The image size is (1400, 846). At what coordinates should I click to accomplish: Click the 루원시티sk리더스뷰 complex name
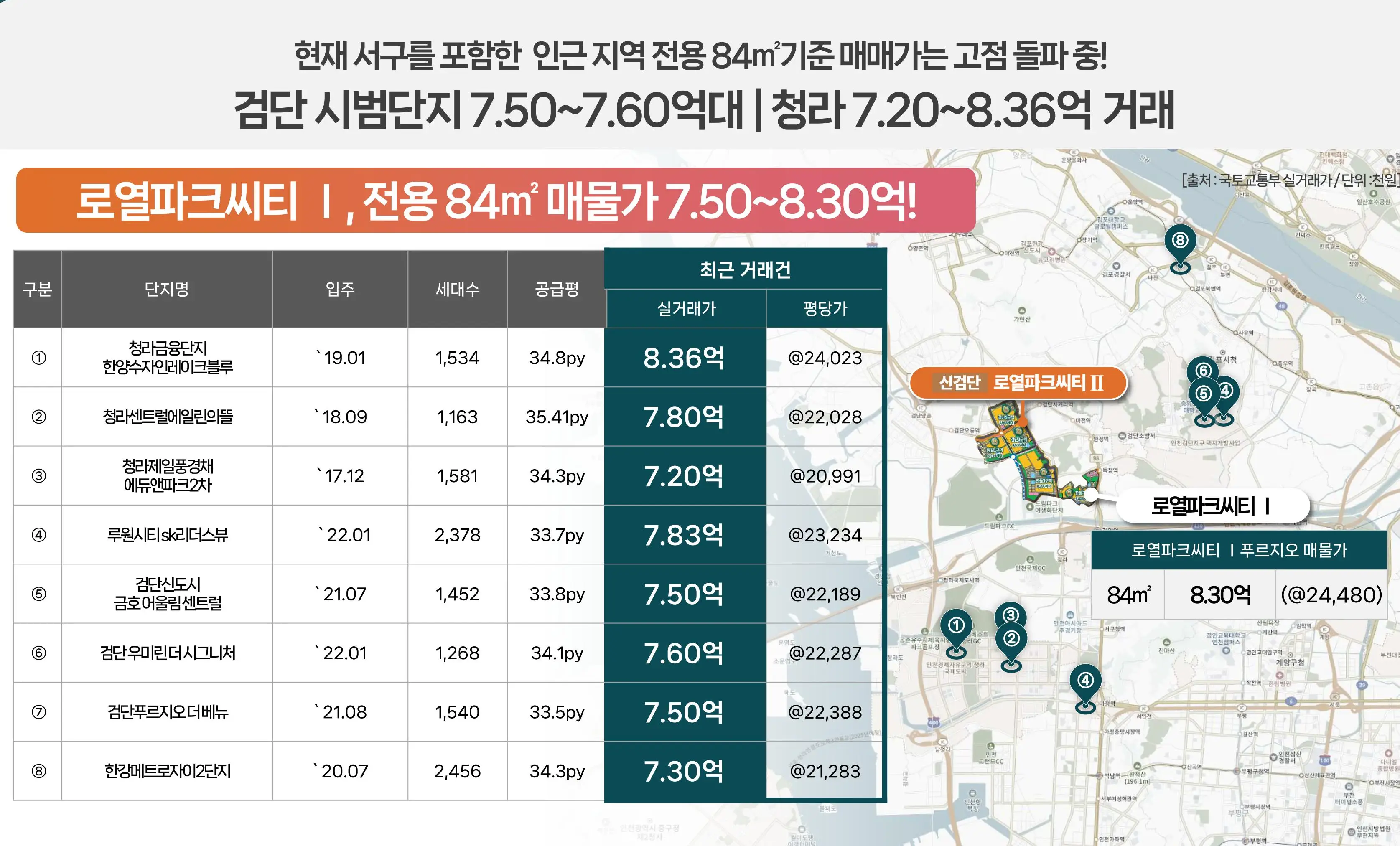pyautogui.click(x=167, y=535)
